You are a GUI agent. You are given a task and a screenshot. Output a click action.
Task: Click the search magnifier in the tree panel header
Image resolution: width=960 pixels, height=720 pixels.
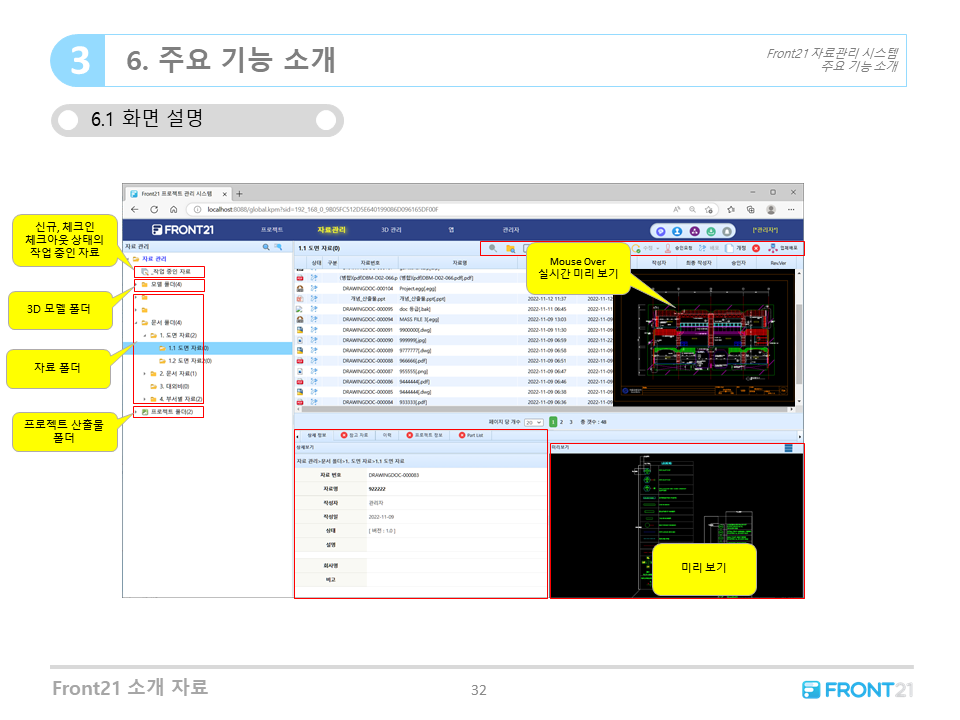pos(266,247)
